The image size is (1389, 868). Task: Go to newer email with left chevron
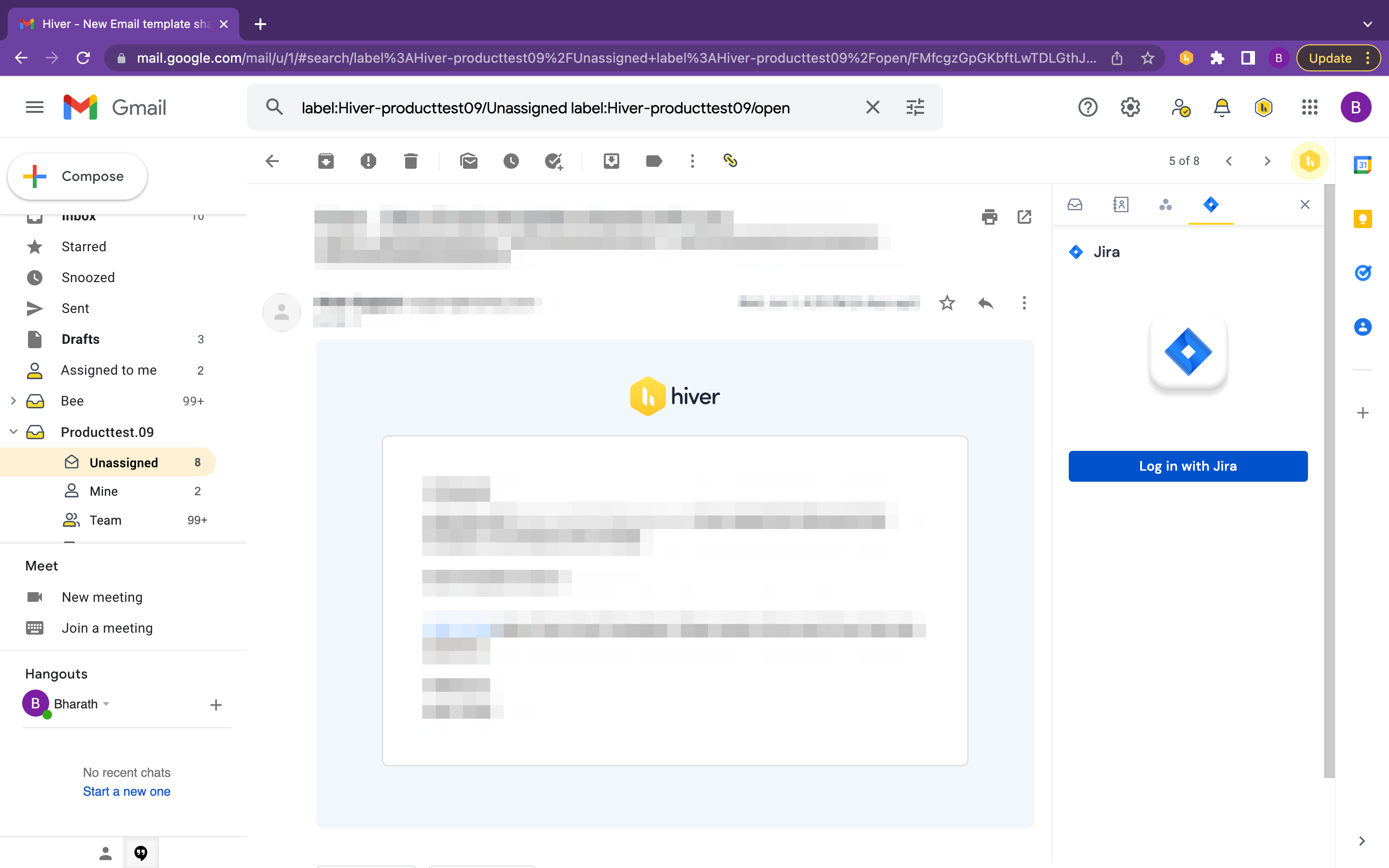[x=1229, y=162]
